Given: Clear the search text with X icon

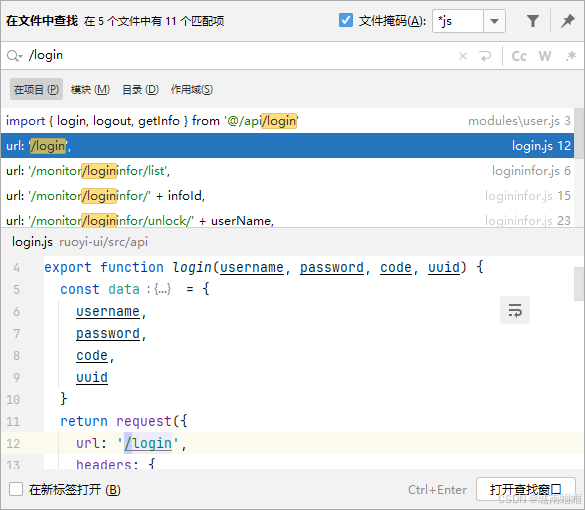Looking at the screenshot, I should (x=463, y=56).
